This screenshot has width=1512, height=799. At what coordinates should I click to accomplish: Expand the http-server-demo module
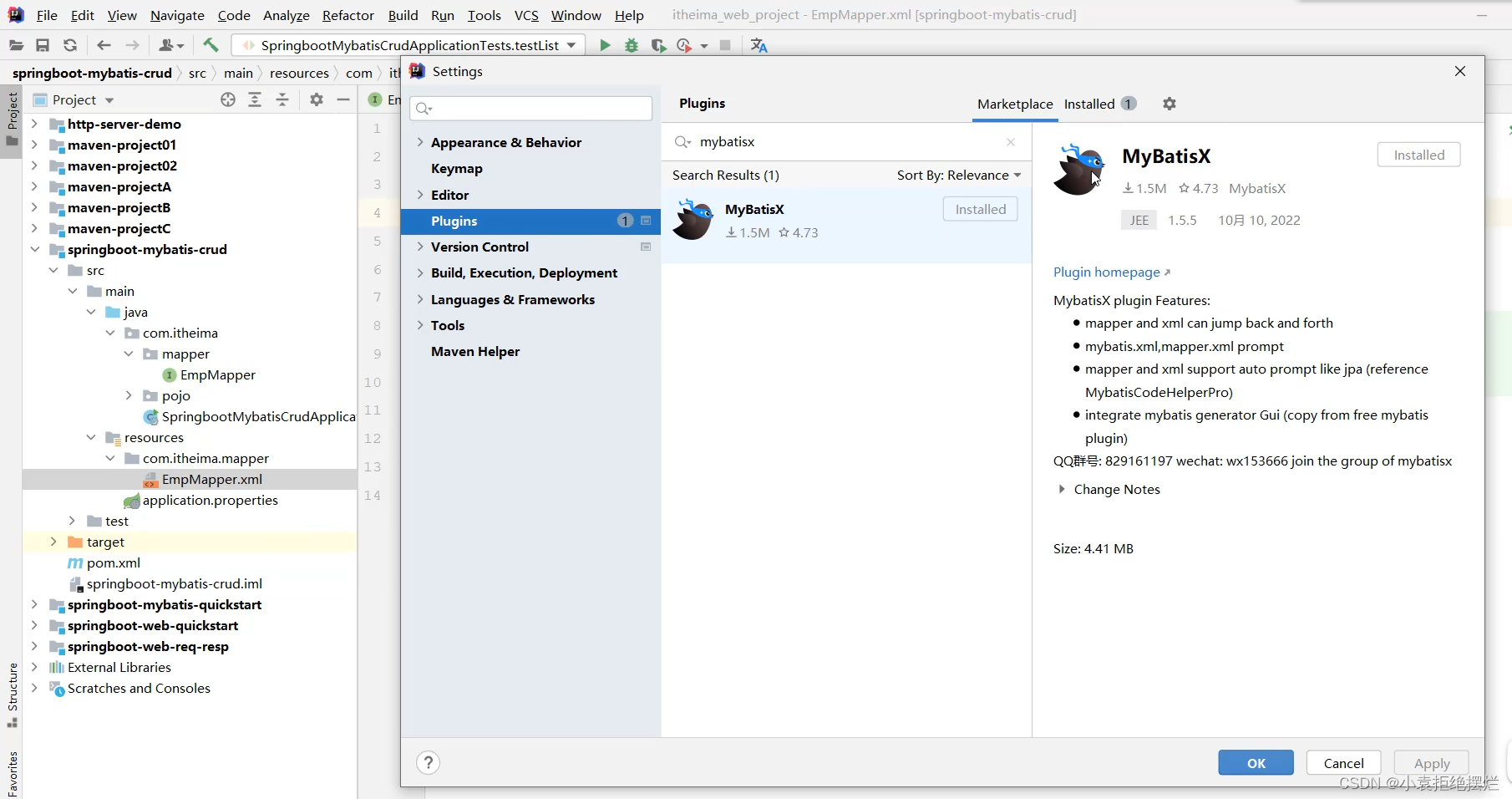pos(34,124)
